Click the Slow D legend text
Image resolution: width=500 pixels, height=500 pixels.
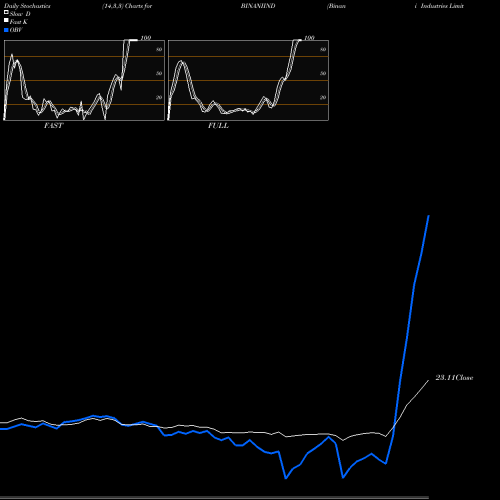pos(20,14)
